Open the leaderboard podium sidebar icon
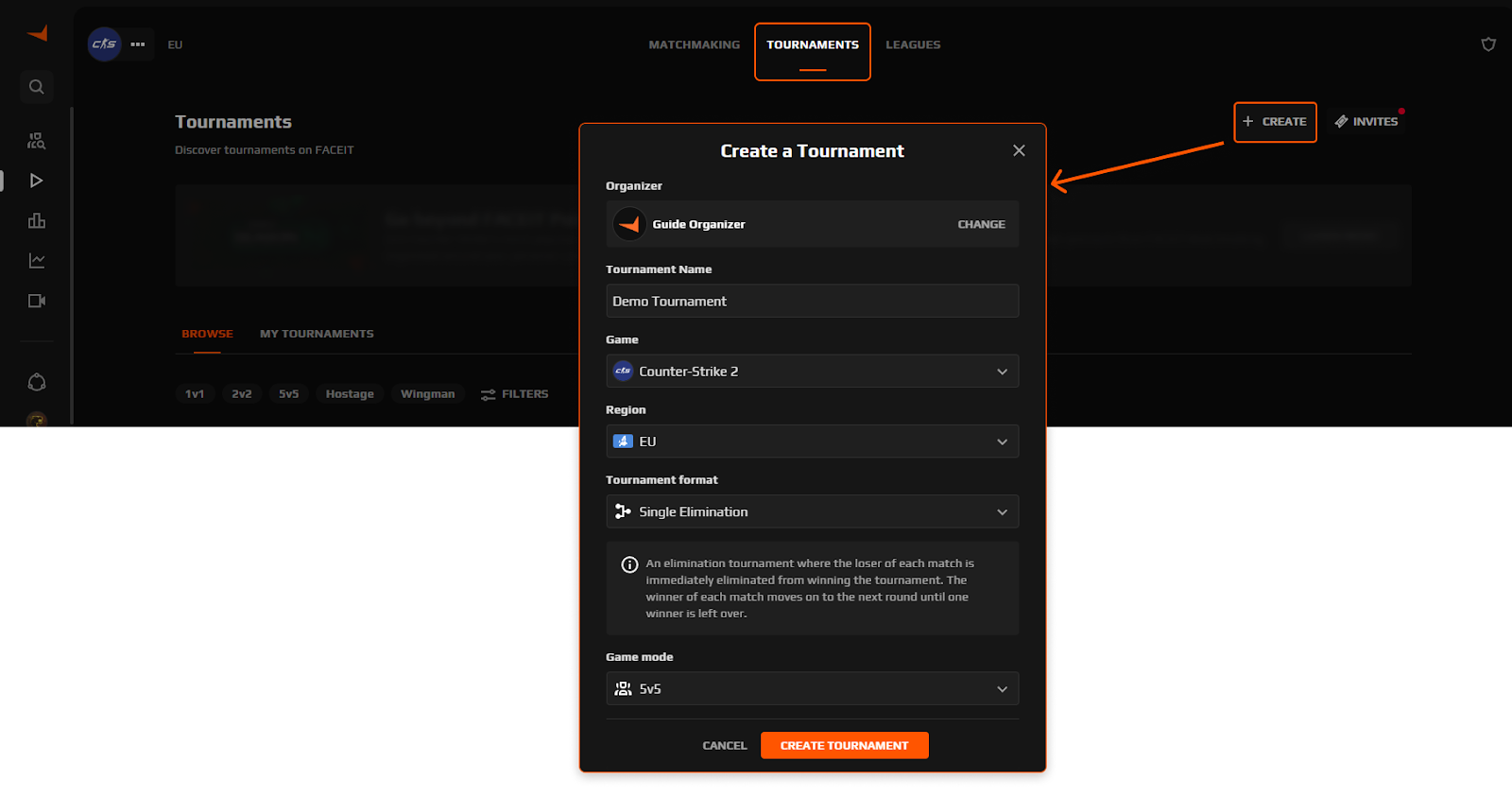 pos(37,220)
